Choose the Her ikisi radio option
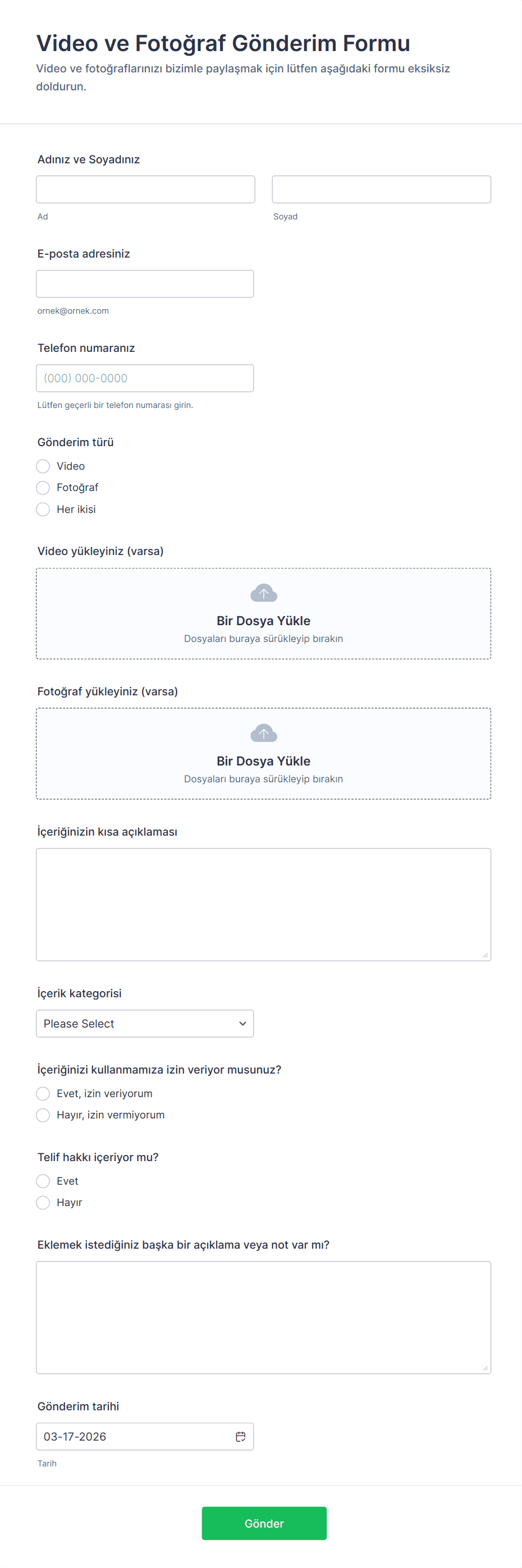This screenshot has width=522, height=1568. click(43, 510)
